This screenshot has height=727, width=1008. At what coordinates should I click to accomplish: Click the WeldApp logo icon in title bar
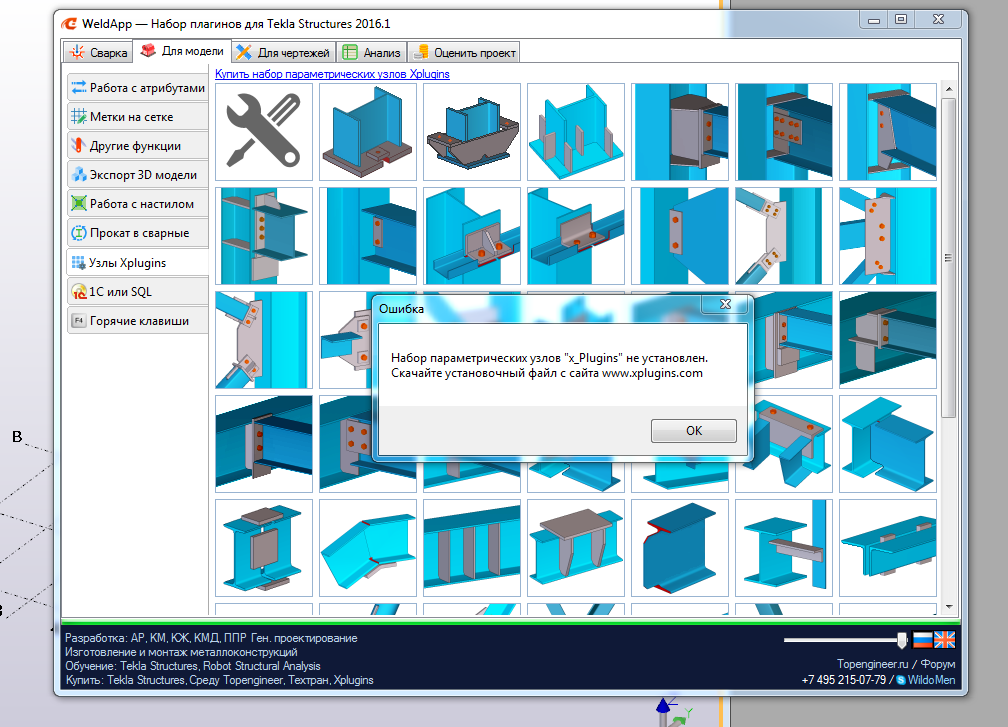[69, 24]
